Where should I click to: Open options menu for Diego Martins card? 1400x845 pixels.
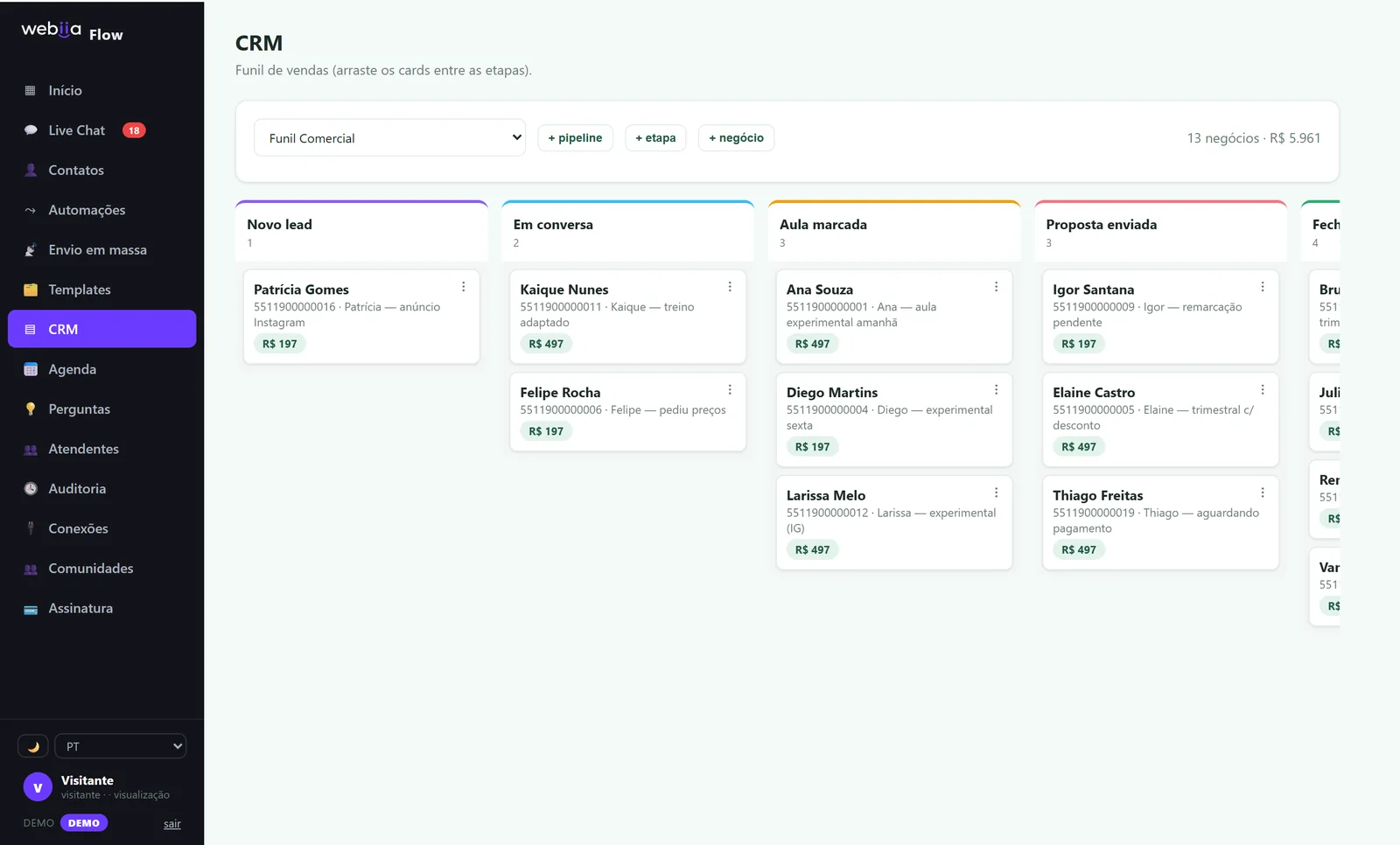click(x=996, y=390)
